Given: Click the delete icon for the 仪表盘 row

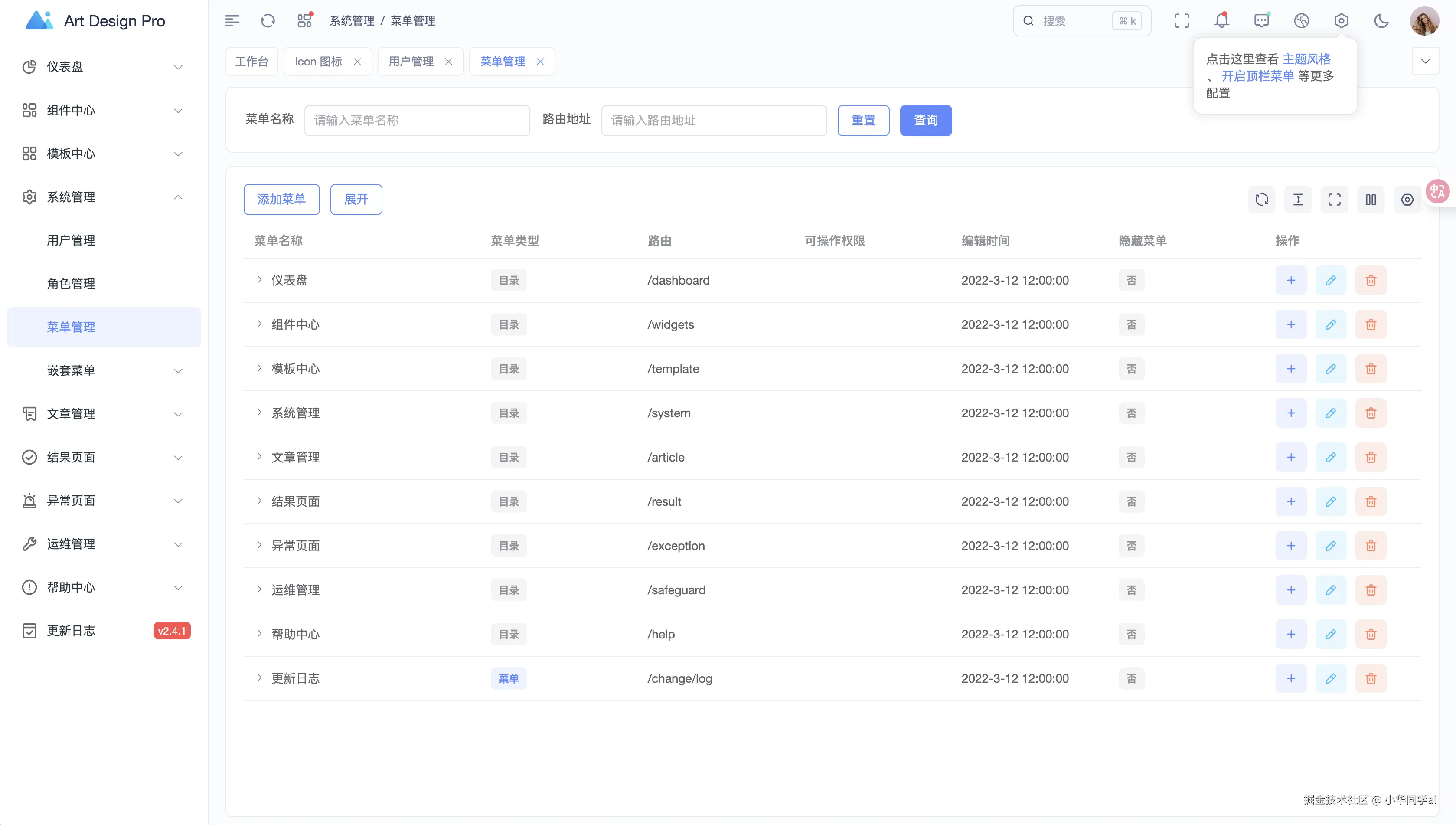Looking at the screenshot, I should [1371, 281].
